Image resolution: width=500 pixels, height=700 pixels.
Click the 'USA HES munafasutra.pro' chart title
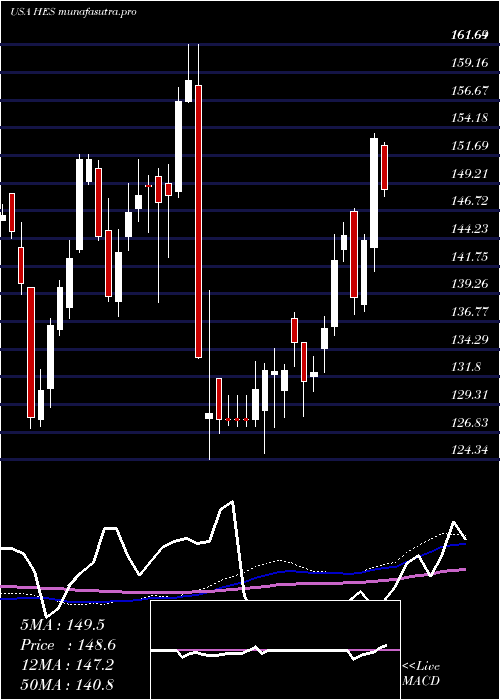(x=73, y=12)
